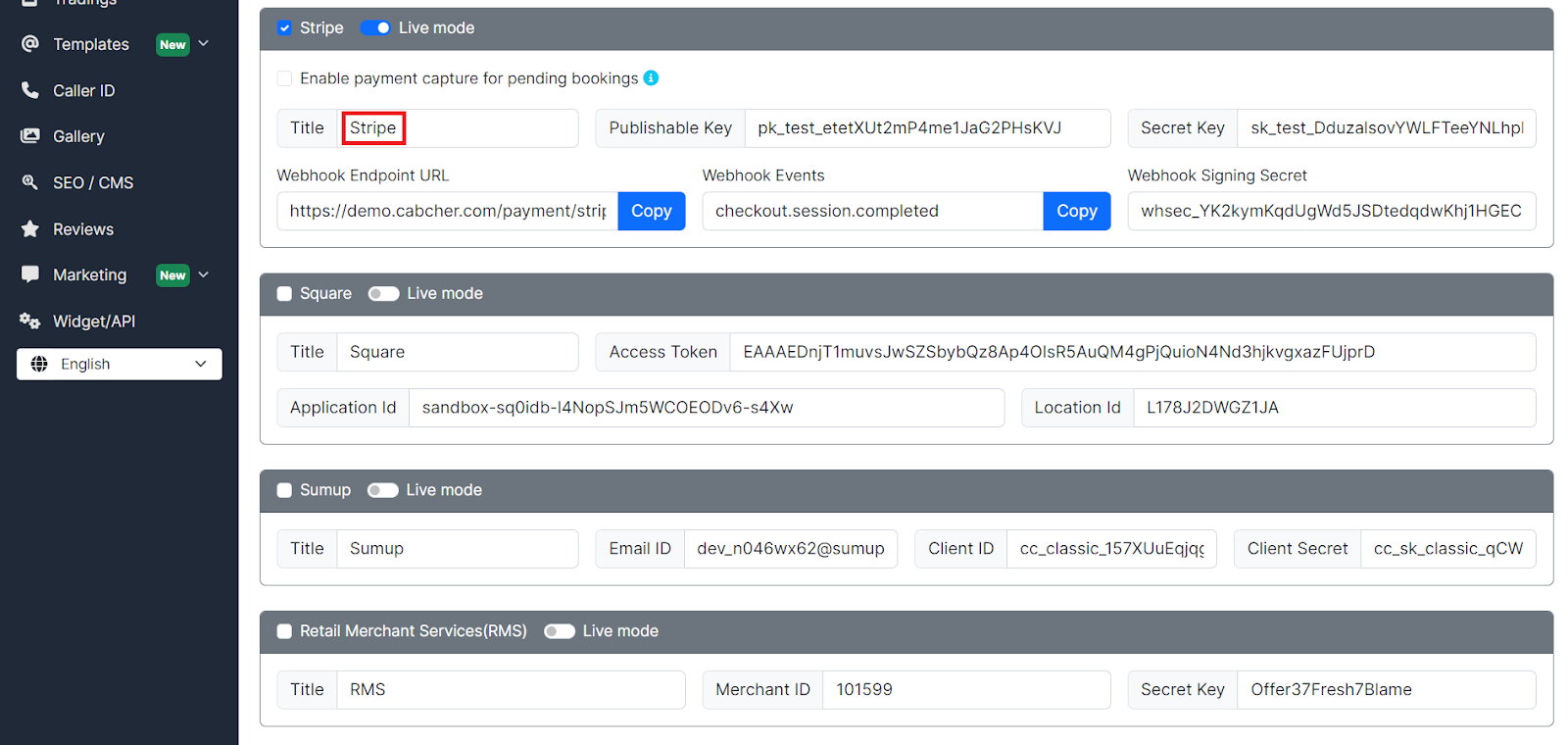This screenshot has width=1568, height=745.
Task: Click the Webhook Signing Secret field
Action: tap(1332, 211)
